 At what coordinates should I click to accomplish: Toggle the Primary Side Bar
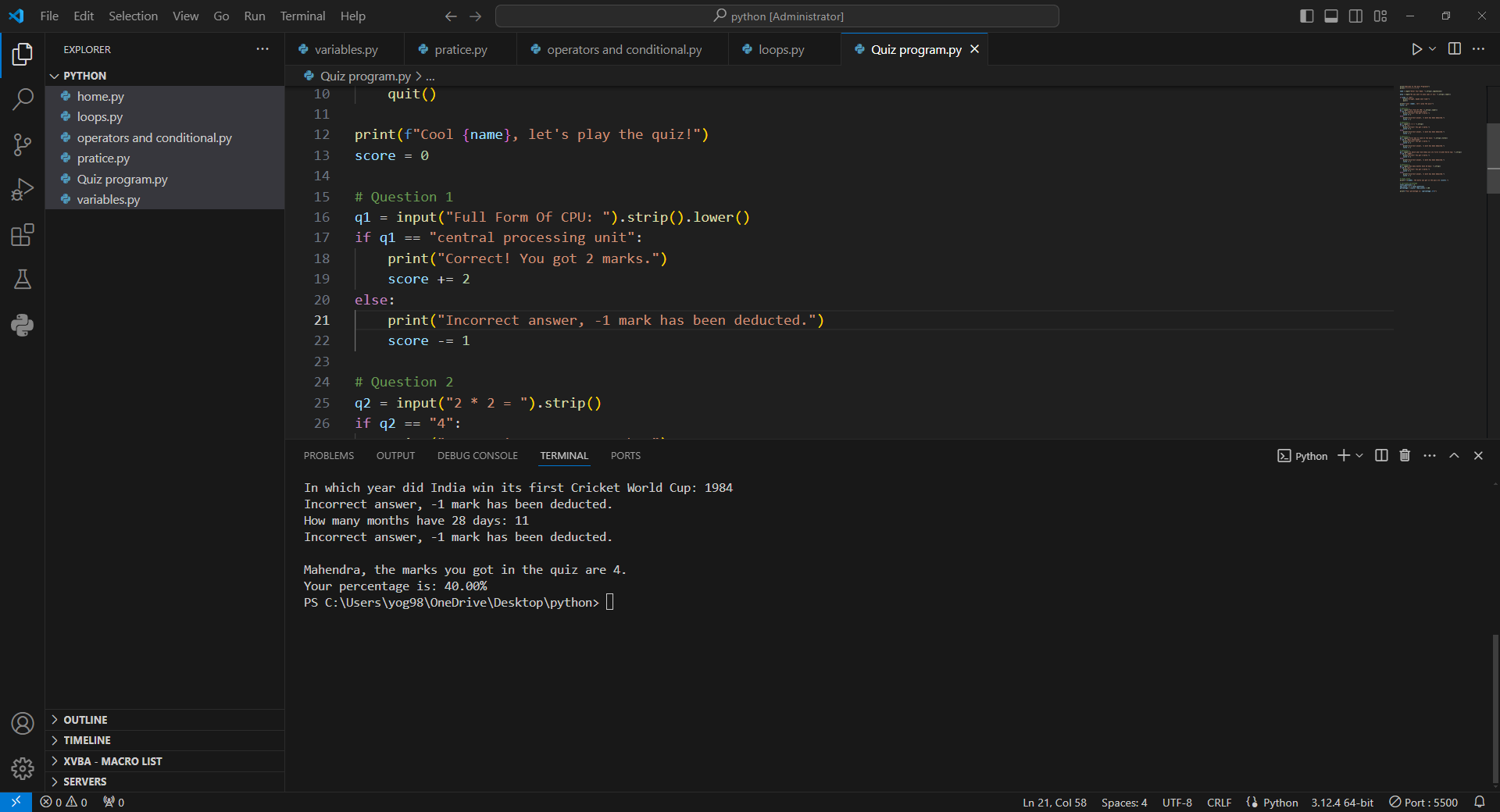click(1307, 16)
